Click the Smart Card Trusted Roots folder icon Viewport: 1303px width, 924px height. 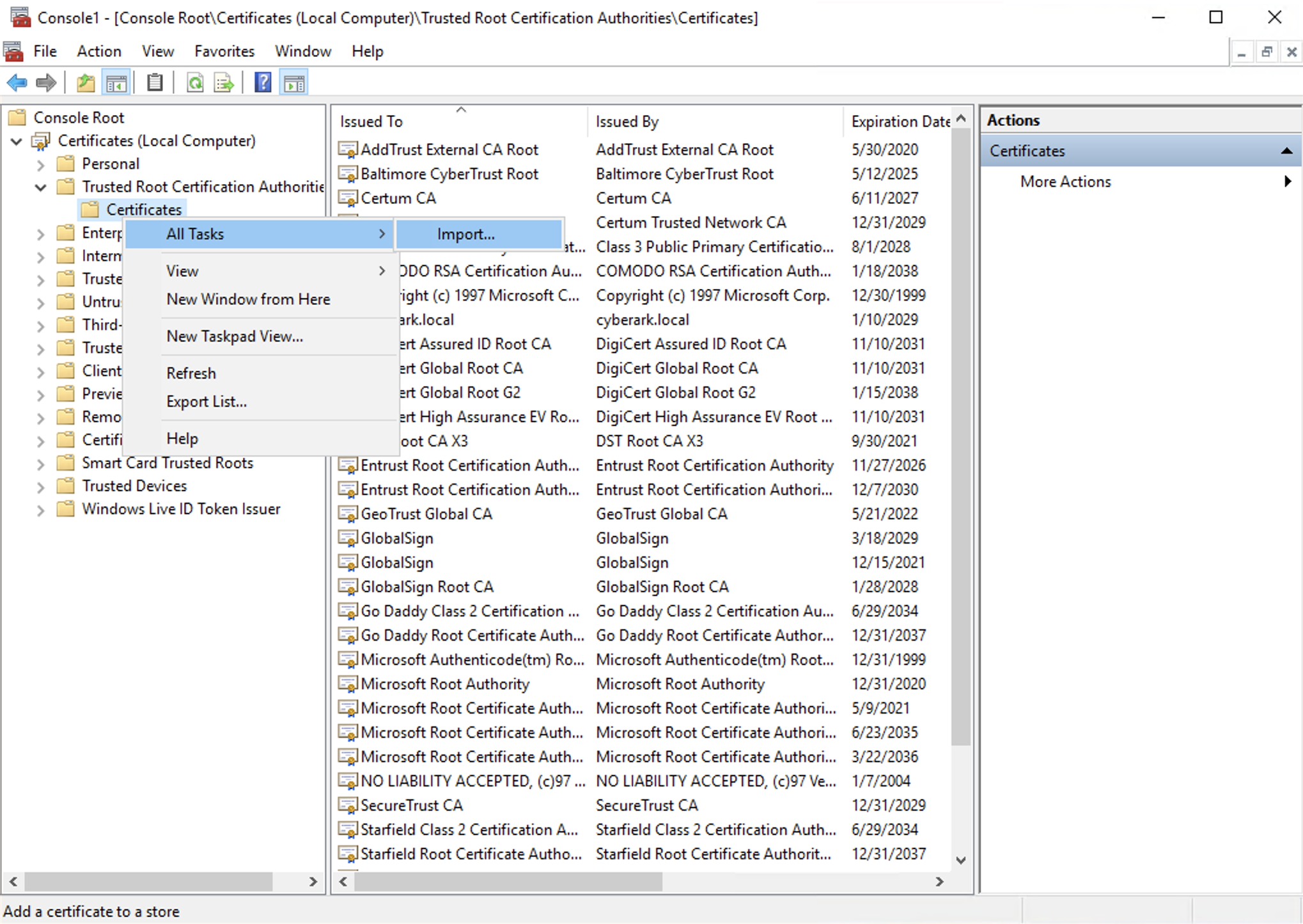pos(66,463)
